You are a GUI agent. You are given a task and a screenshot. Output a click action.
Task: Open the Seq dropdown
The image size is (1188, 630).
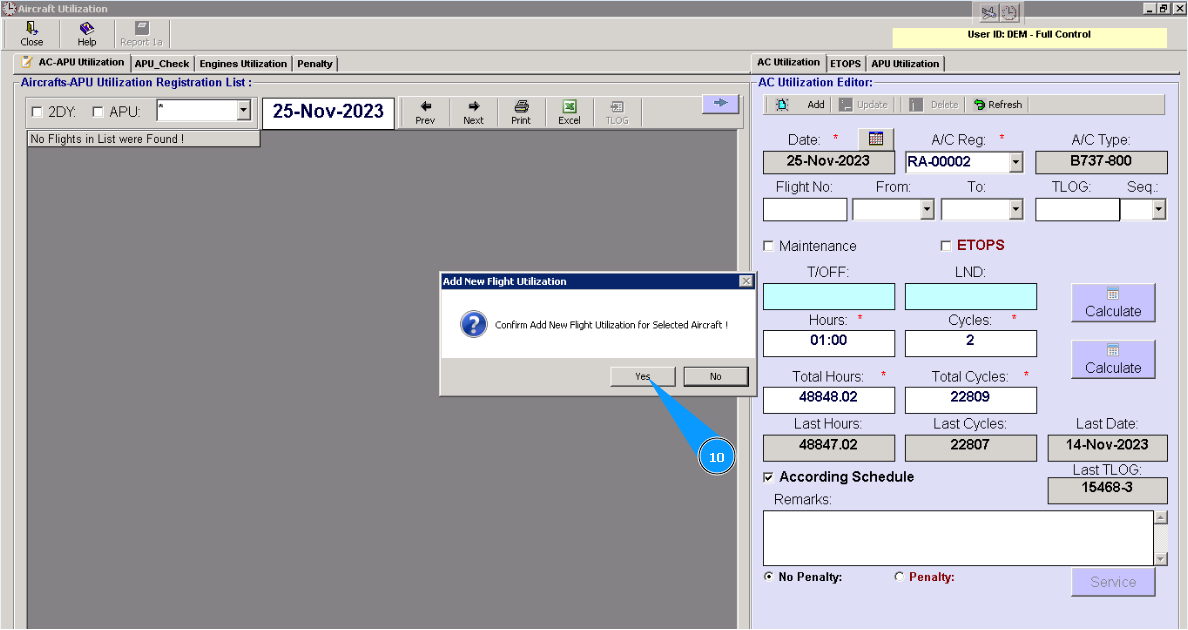coord(1159,210)
